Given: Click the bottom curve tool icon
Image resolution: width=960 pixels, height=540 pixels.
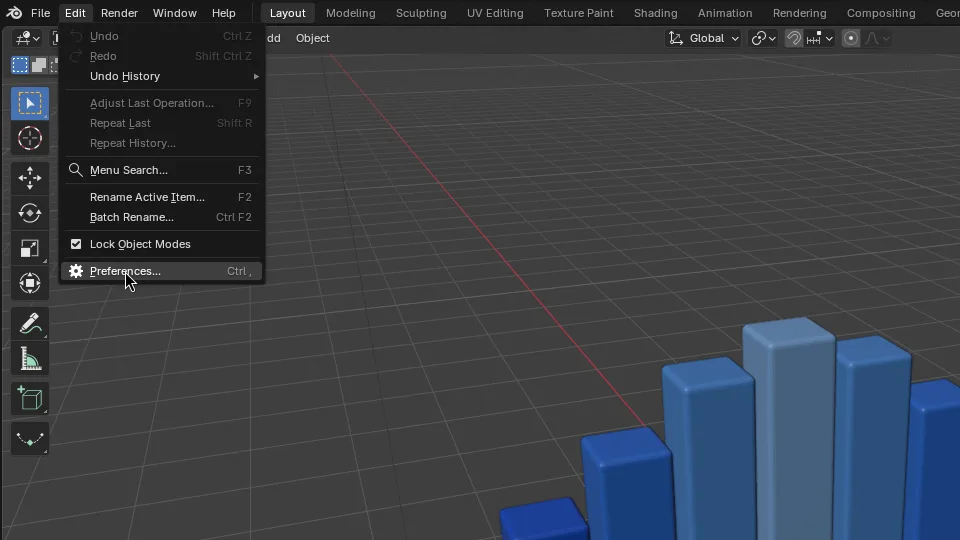Looking at the screenshot, I should [29, 439].
